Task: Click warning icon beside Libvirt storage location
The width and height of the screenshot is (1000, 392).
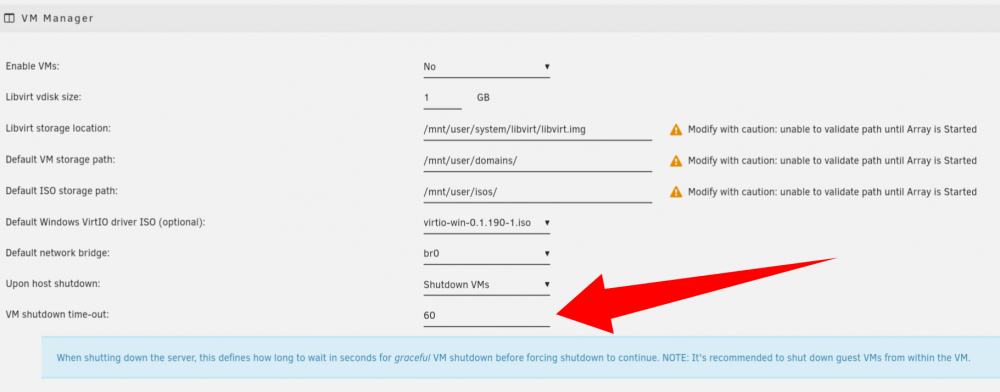Action: 675,130
